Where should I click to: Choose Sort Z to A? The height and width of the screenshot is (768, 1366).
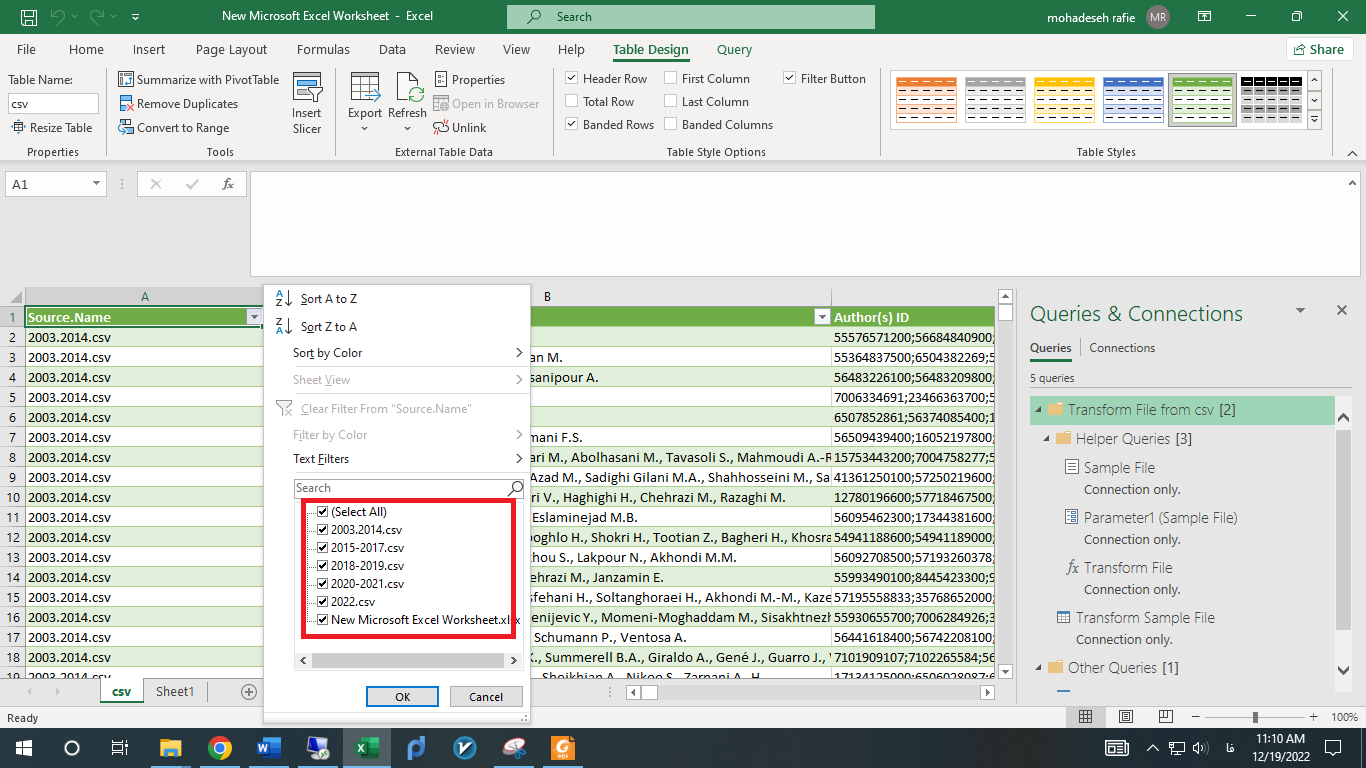328,327
